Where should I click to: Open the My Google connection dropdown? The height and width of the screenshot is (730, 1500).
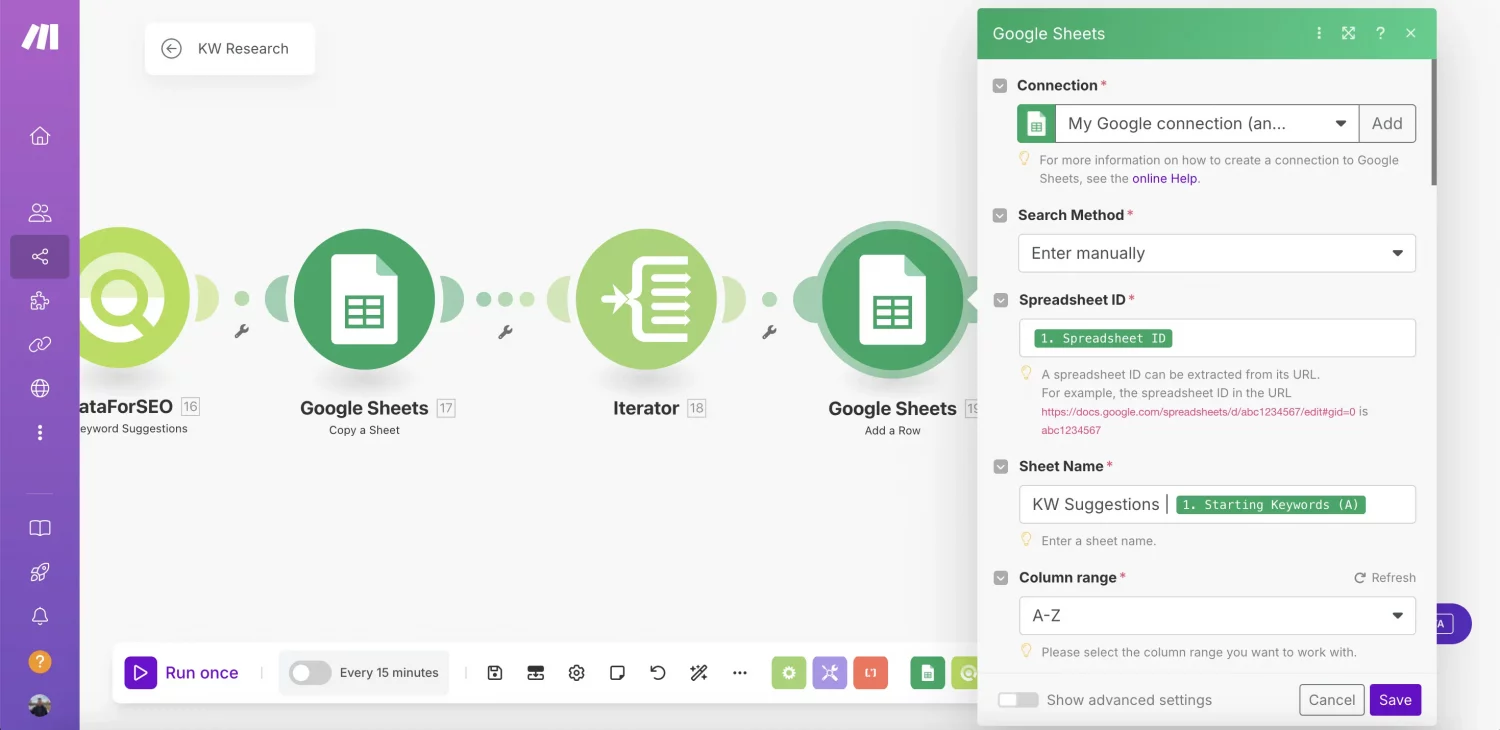point(1207,124)
